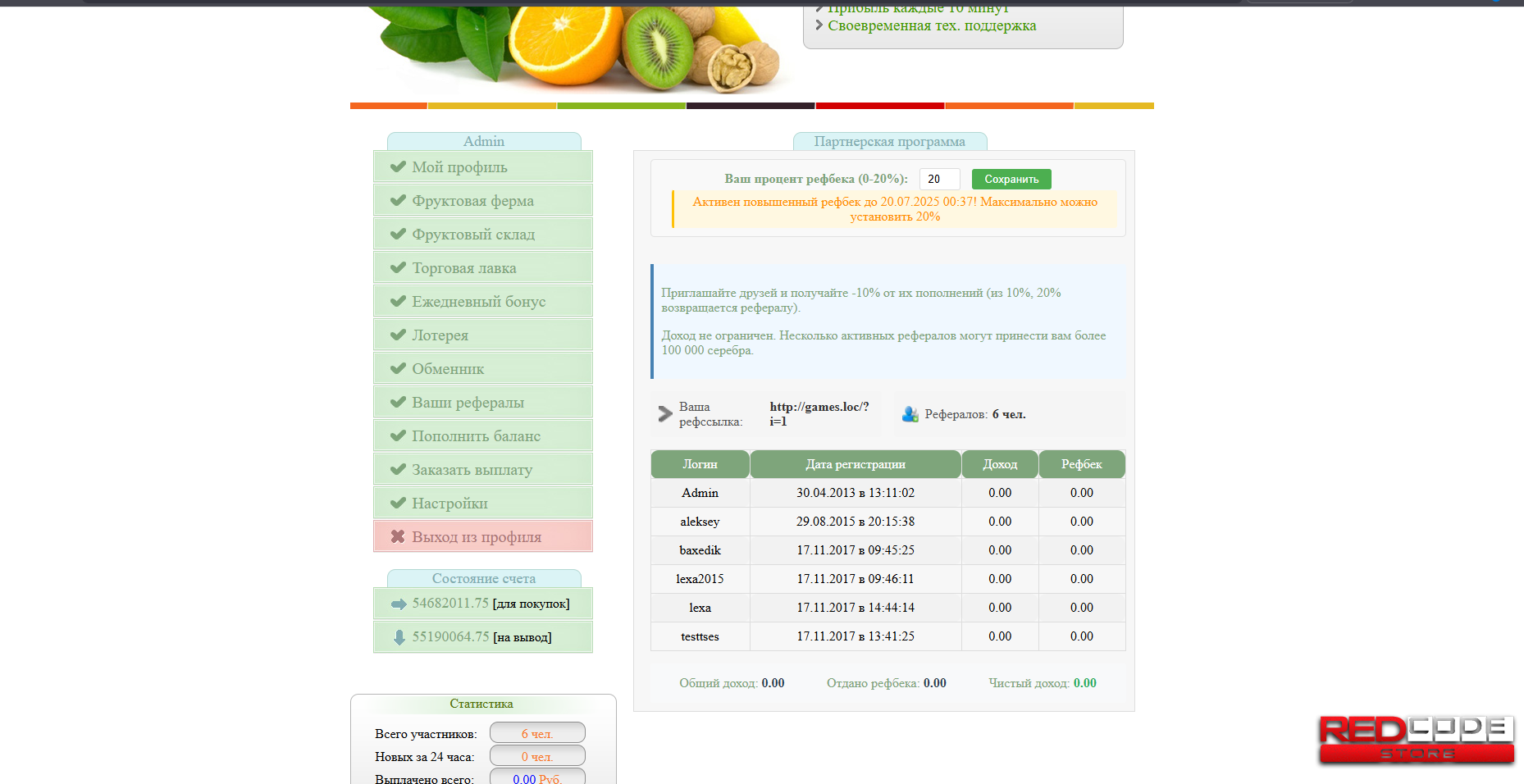Click the orange active refback notice

tap(895, 209)
